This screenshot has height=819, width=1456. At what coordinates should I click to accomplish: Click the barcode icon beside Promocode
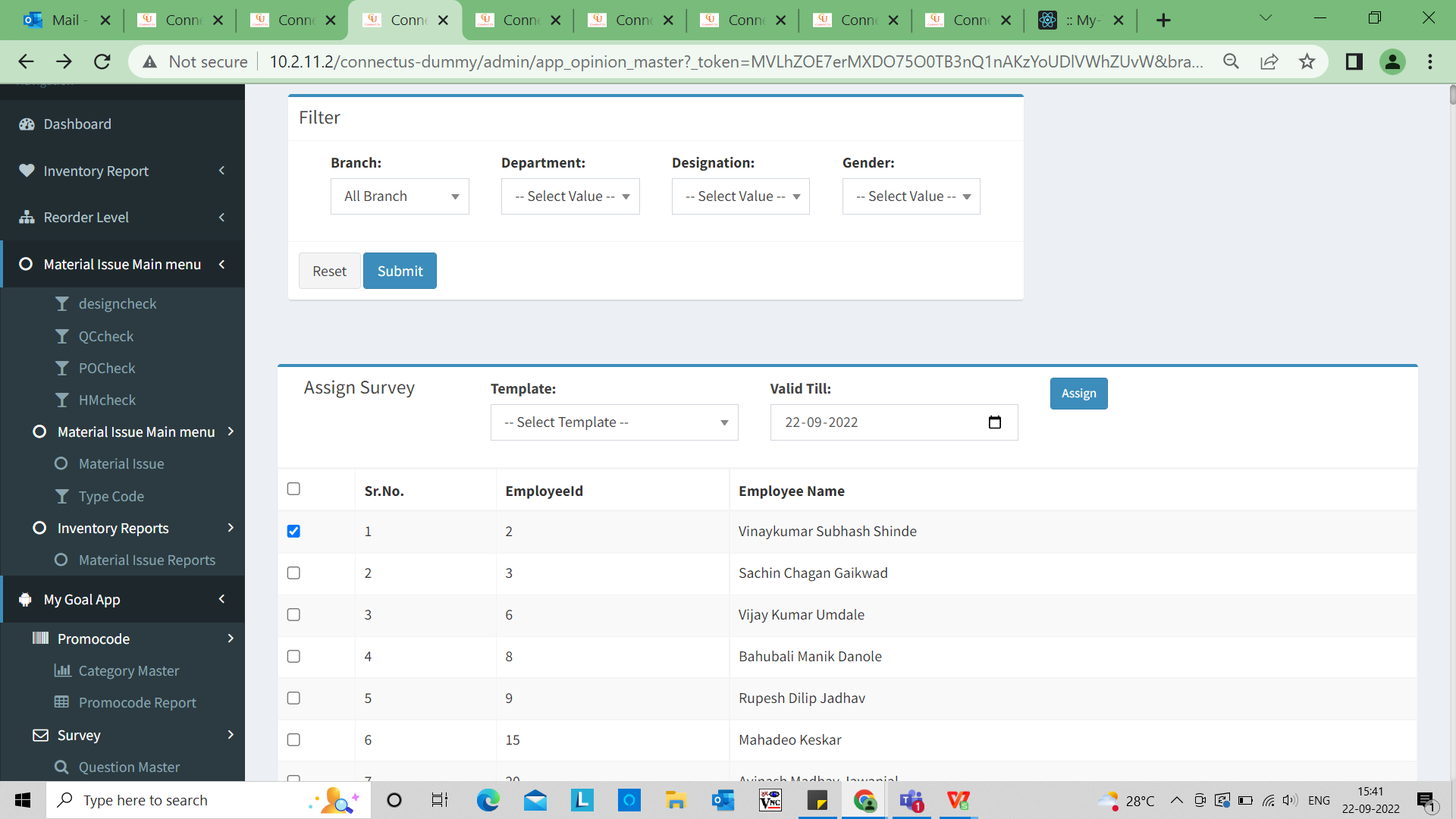[x=40, y=639]
